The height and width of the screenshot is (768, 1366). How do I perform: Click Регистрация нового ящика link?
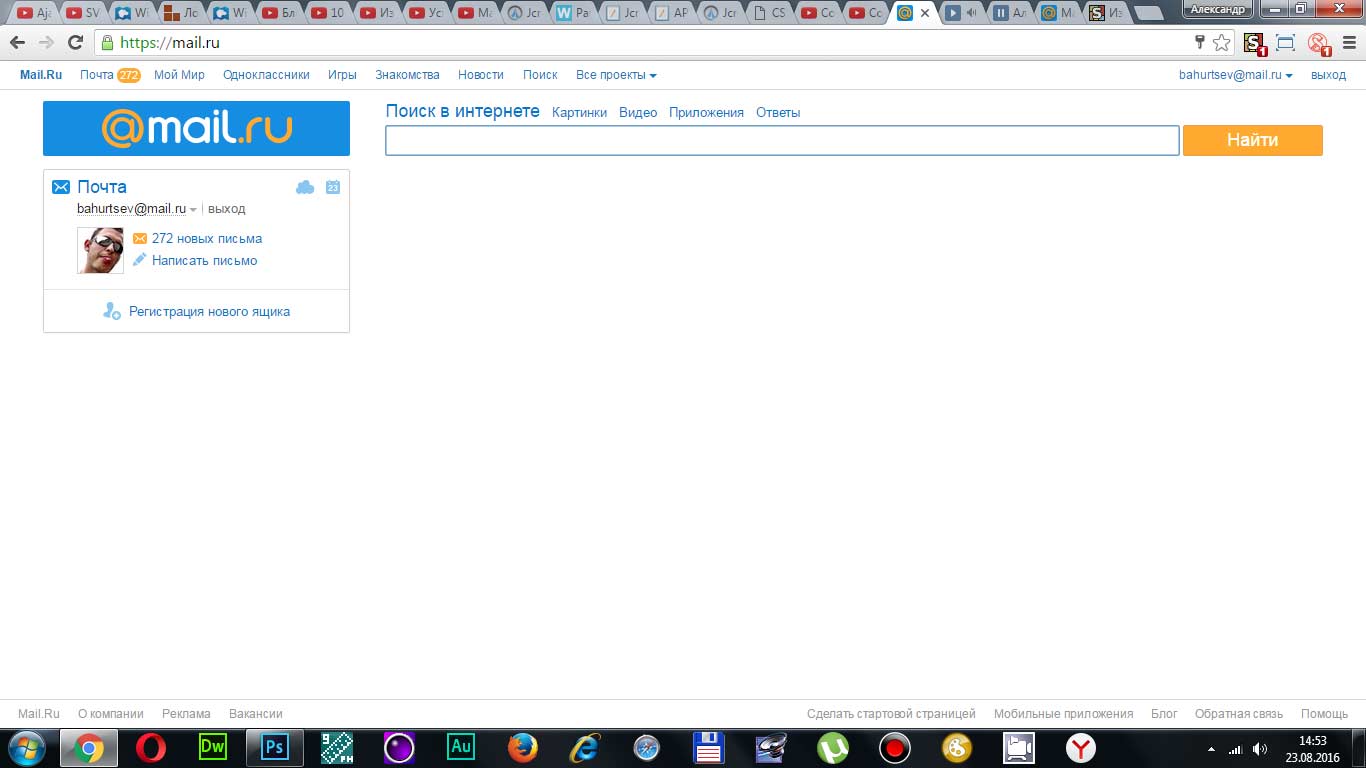209,312
